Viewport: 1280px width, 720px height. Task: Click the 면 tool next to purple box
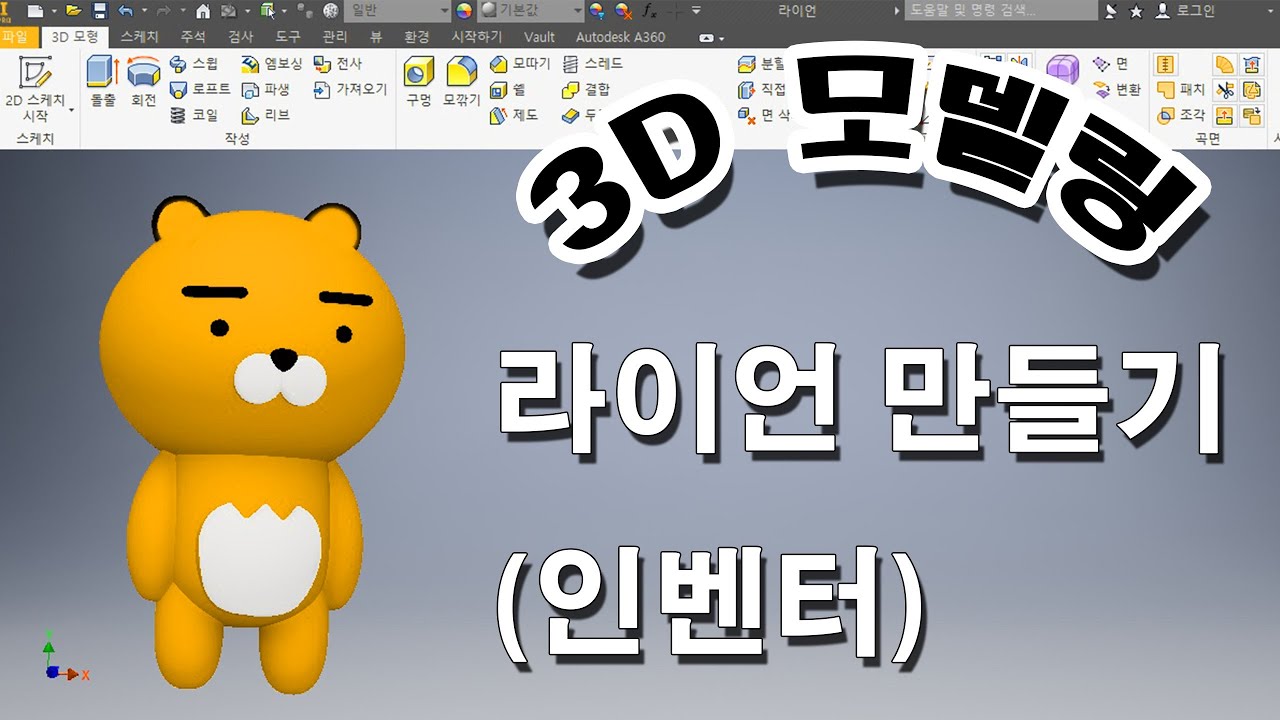click(1110, 63)
